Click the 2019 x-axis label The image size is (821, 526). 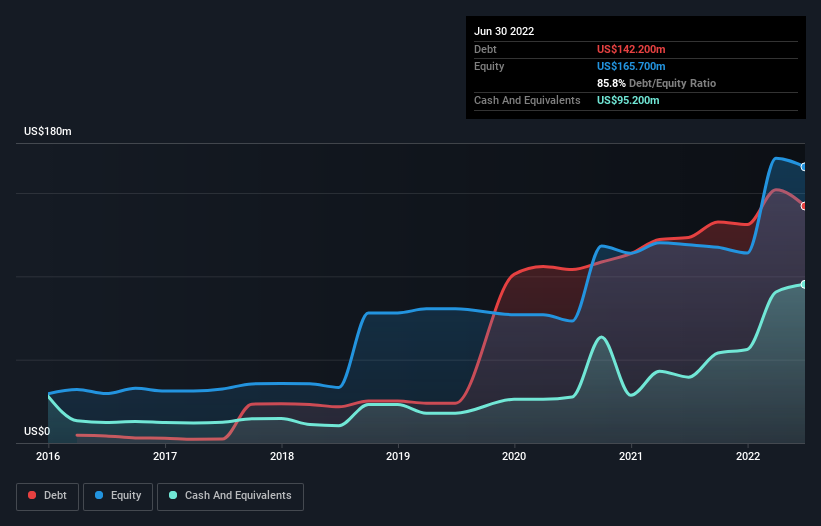coord(398,456)
